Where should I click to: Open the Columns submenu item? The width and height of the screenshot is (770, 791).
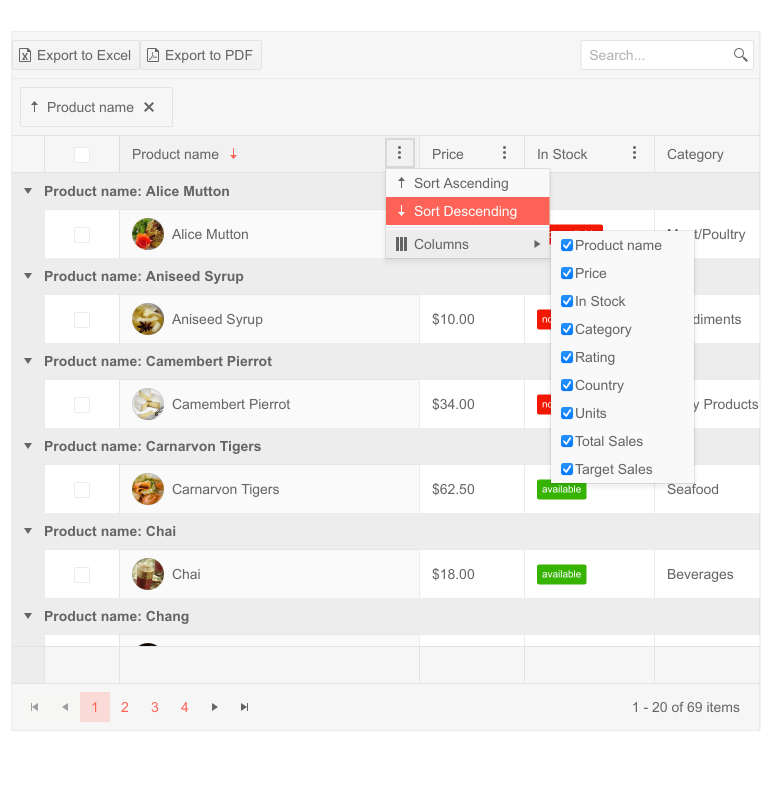coord(467,244)
